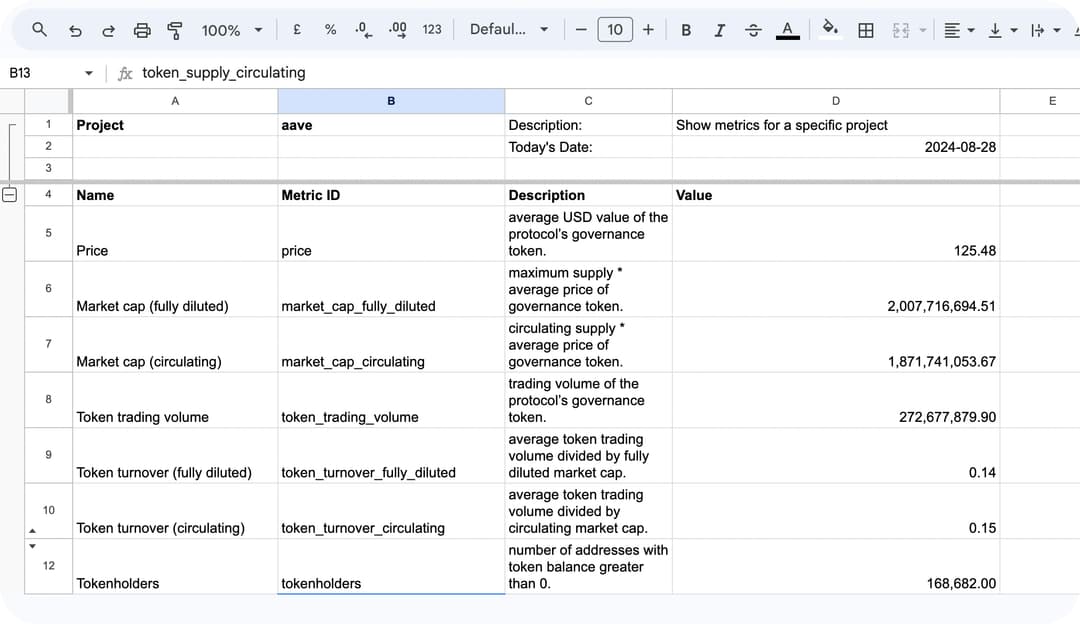Select the price value 125.48
Screen dimensions: 1080x624
[835, 233]
